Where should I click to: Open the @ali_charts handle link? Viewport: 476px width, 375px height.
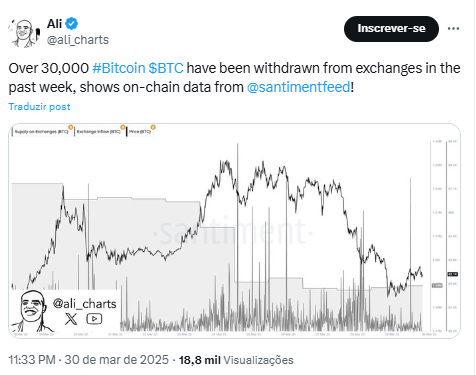click(x=78, y=40)
